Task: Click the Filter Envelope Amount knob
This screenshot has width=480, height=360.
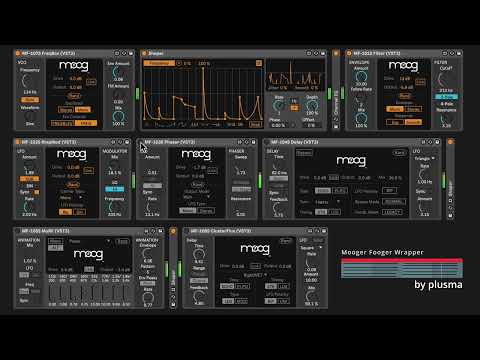Action: click(361, 77)
